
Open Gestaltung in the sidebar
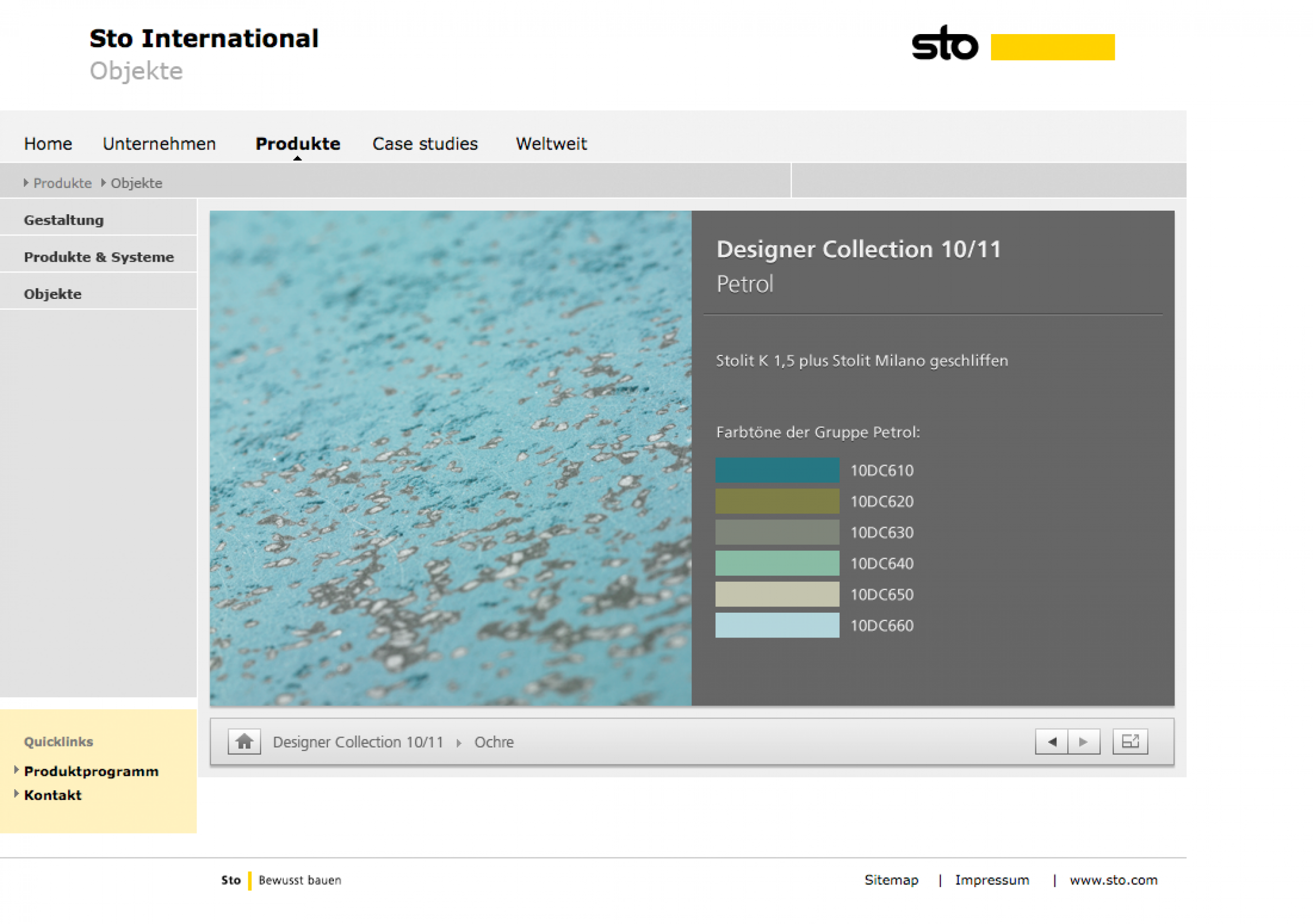click(63, 220)
